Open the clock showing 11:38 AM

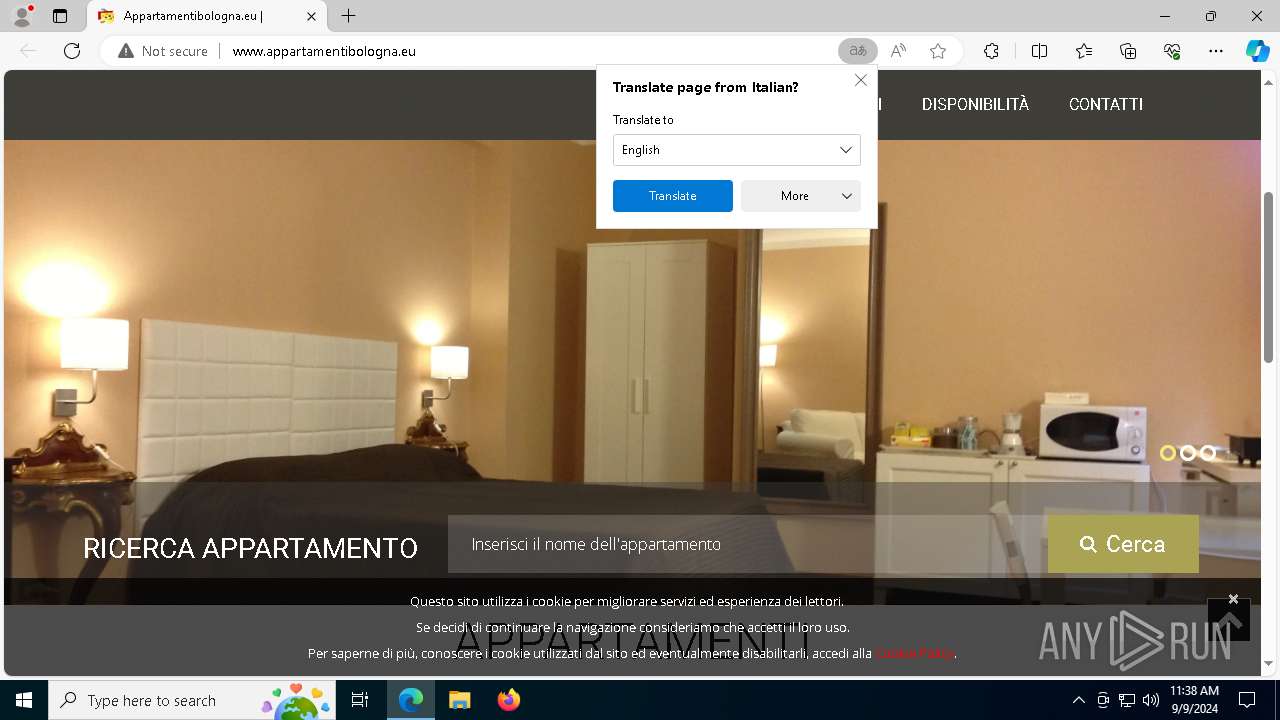pyautogui.click(x=1194, y=700)
